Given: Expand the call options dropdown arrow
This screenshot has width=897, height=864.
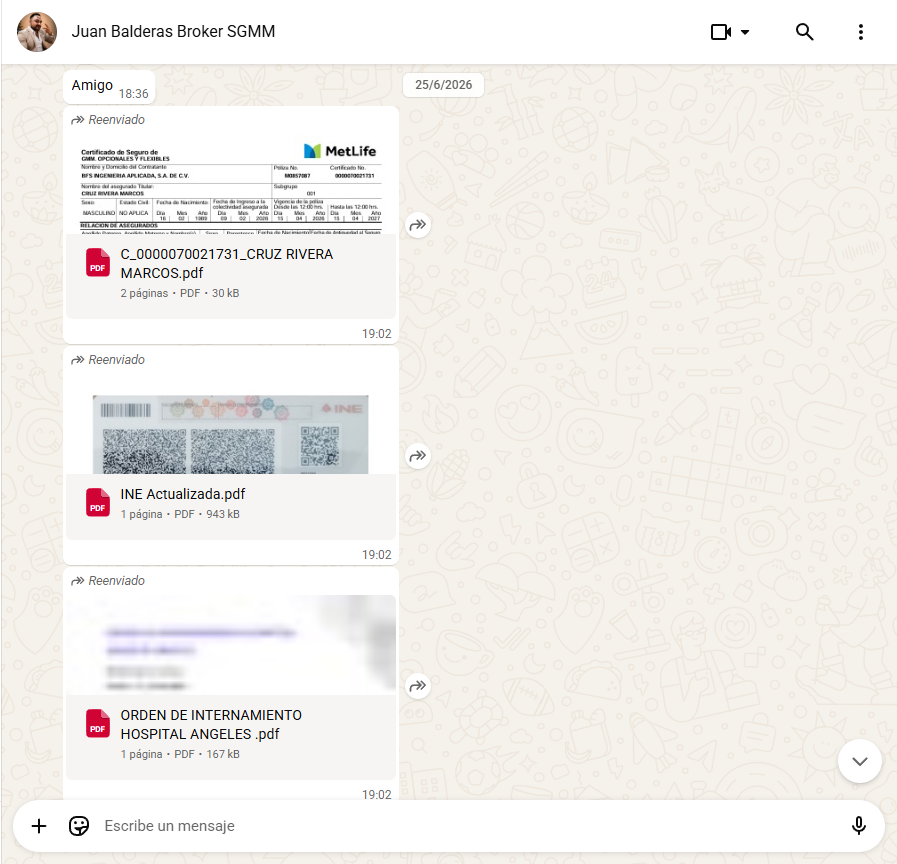Looking at the screenshot, I should (x=745, y=32).
